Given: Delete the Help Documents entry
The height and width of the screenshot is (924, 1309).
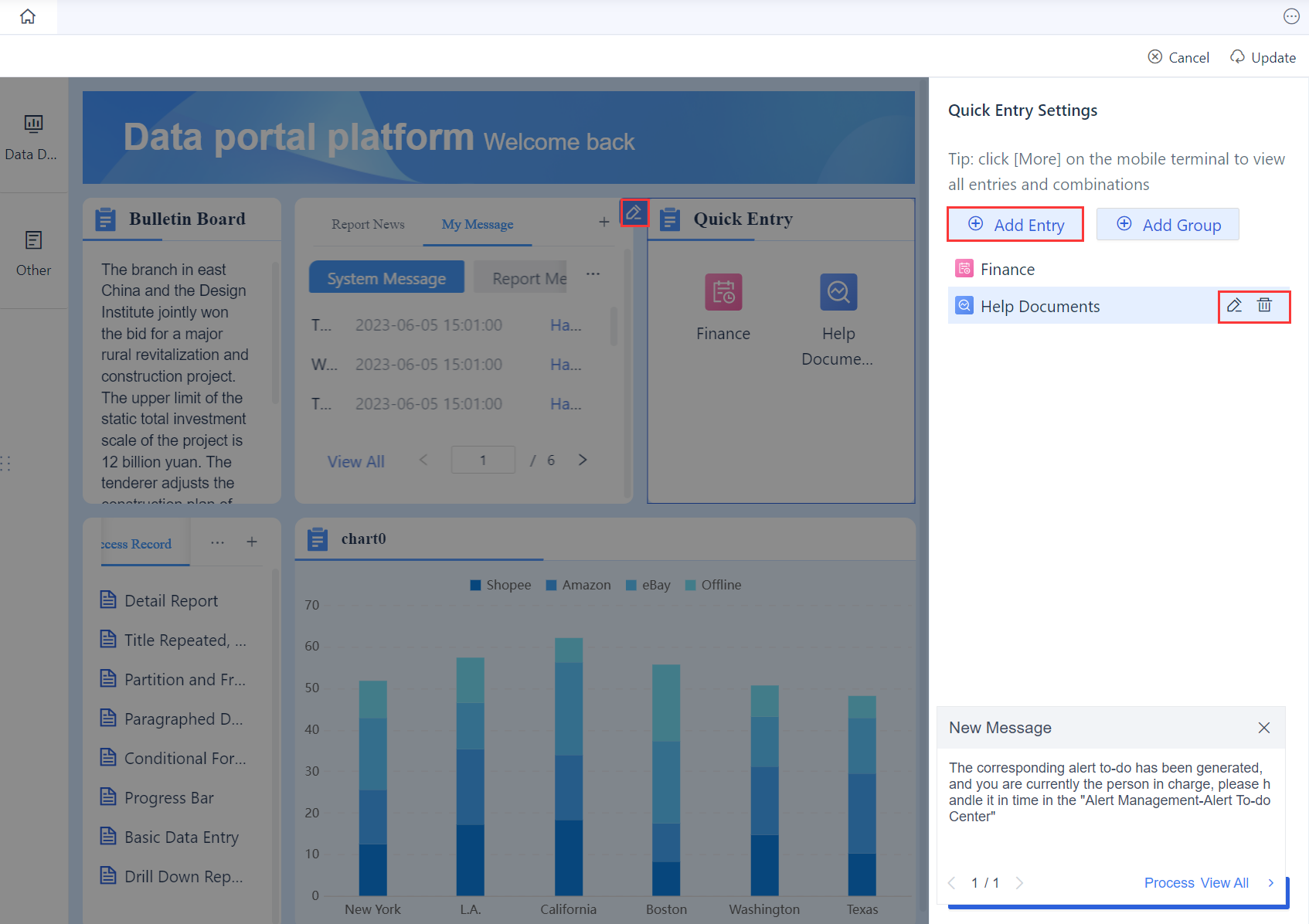Looking at the screenshot, I should tap(1264, 305).
